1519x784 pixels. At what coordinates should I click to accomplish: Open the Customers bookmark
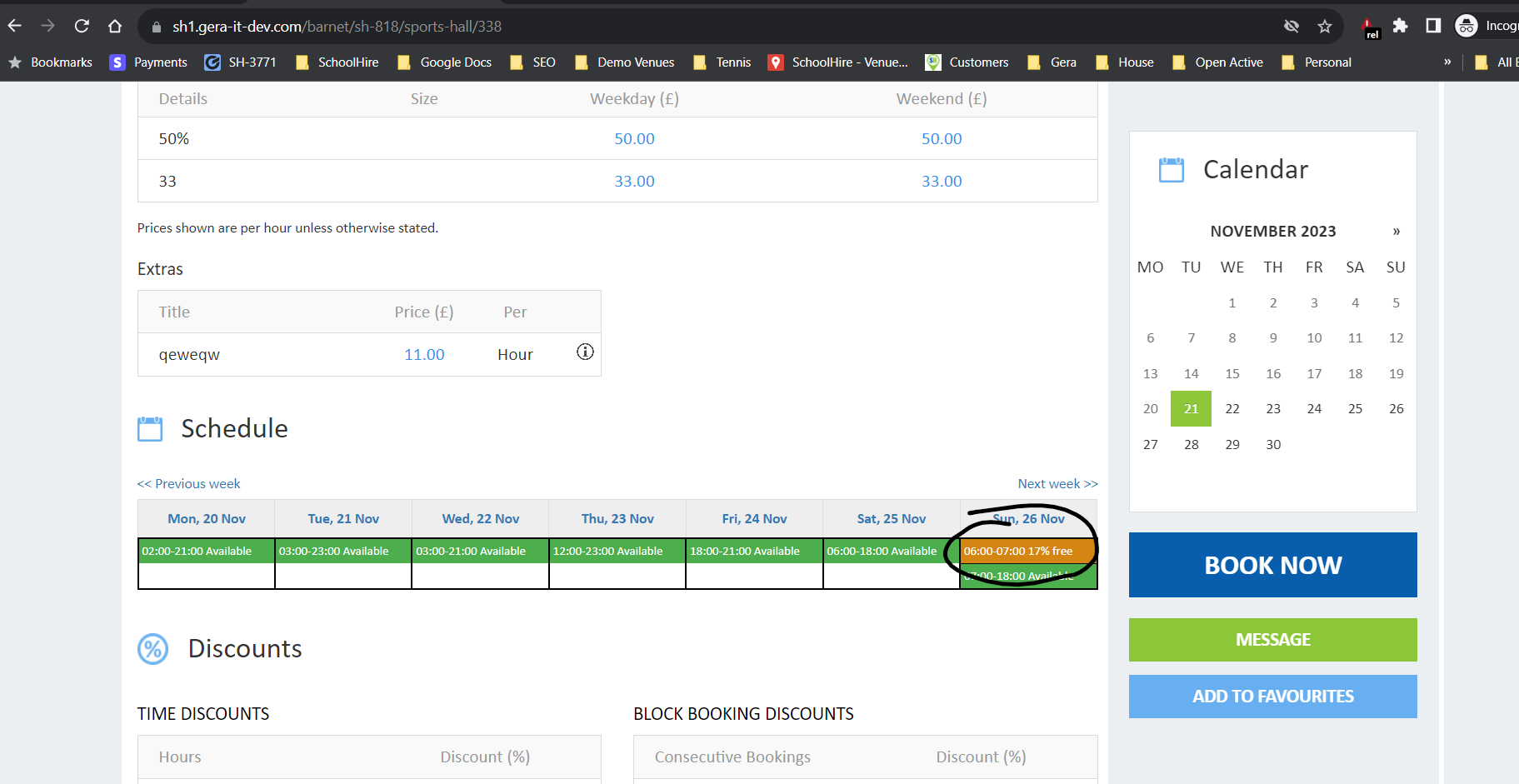(967, 62)
